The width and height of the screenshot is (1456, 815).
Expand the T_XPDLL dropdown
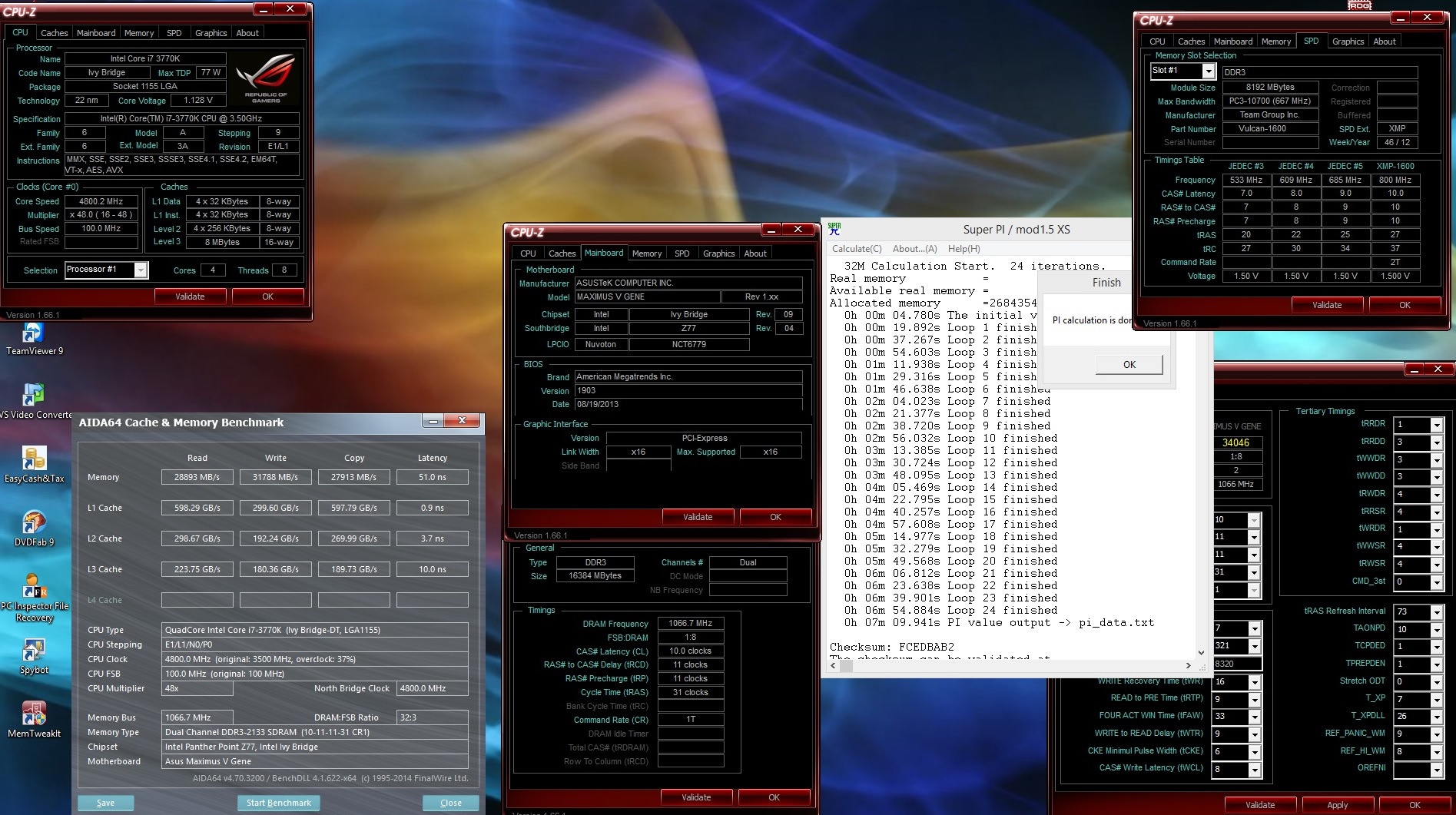[x=1436, y=717]
